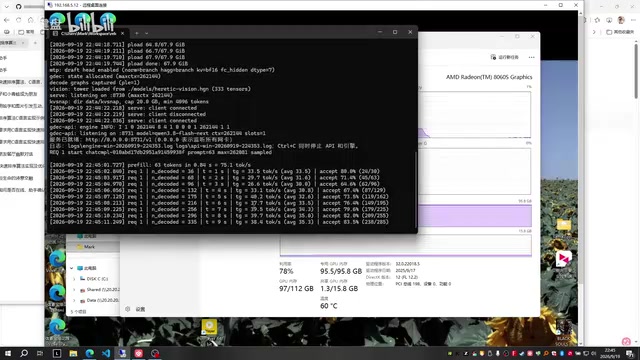Open the pink play-button desktop icon
640x360 pixels.
[564, 258]
